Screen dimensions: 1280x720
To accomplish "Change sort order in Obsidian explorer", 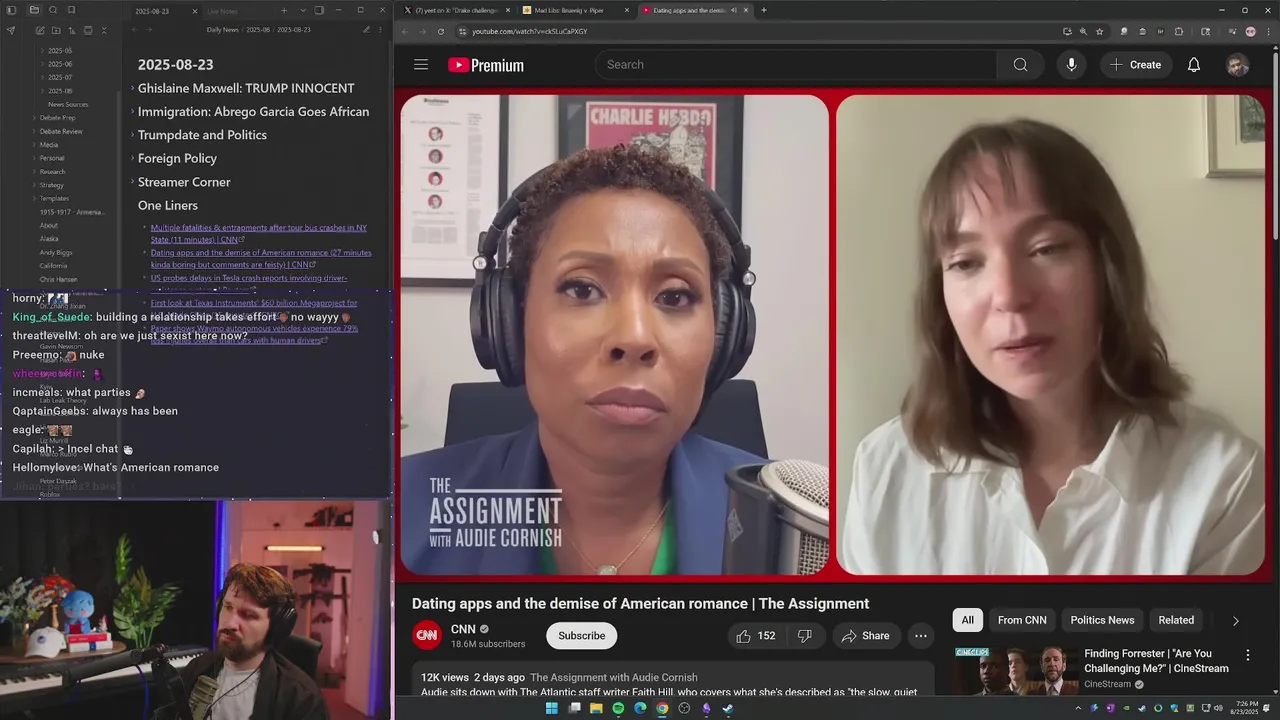I will pyautogui.click(x=72, y=30).
